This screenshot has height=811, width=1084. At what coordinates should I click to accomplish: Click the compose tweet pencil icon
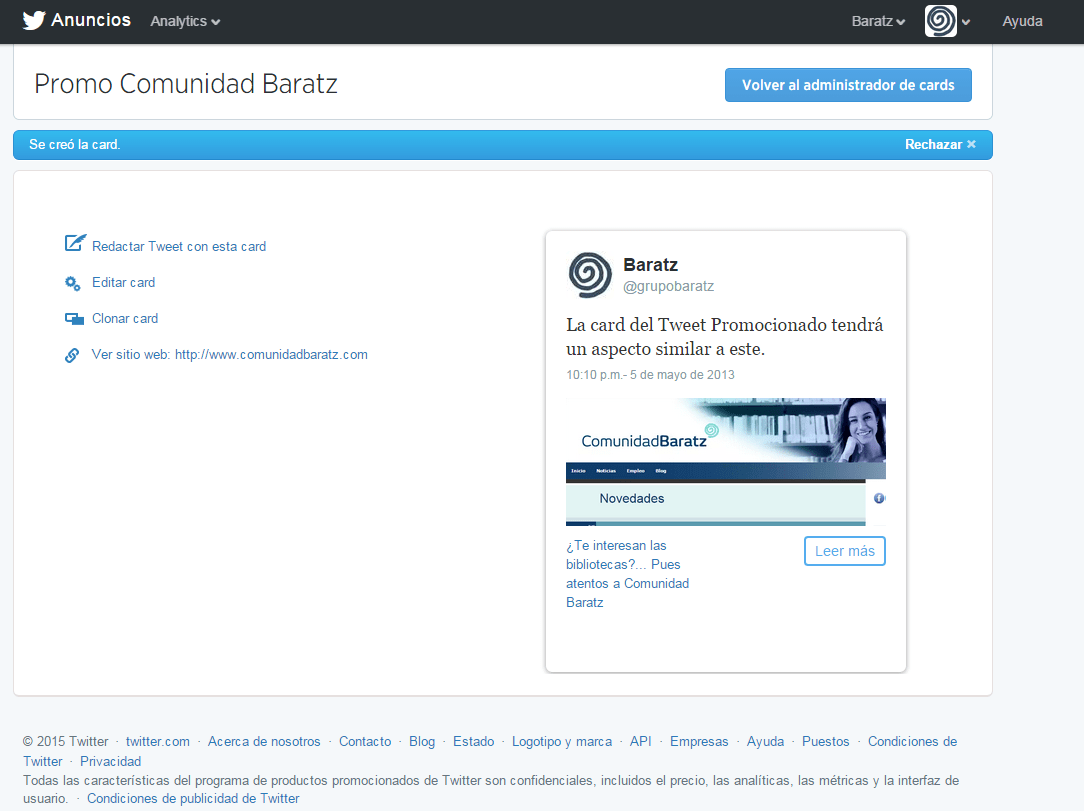[75, 243]
